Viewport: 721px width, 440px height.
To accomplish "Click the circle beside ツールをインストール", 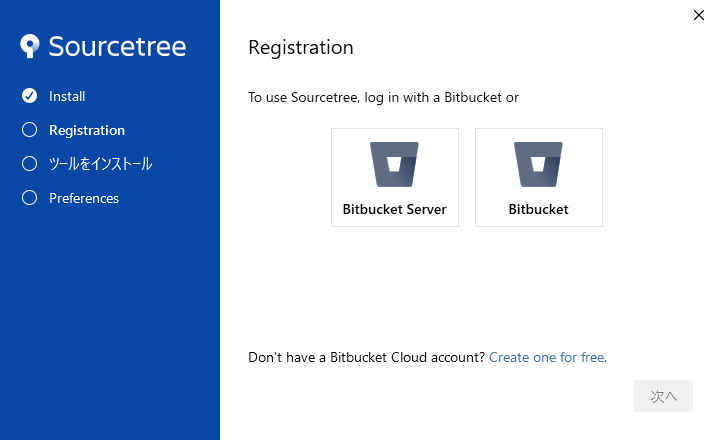I will coord(29,164).
